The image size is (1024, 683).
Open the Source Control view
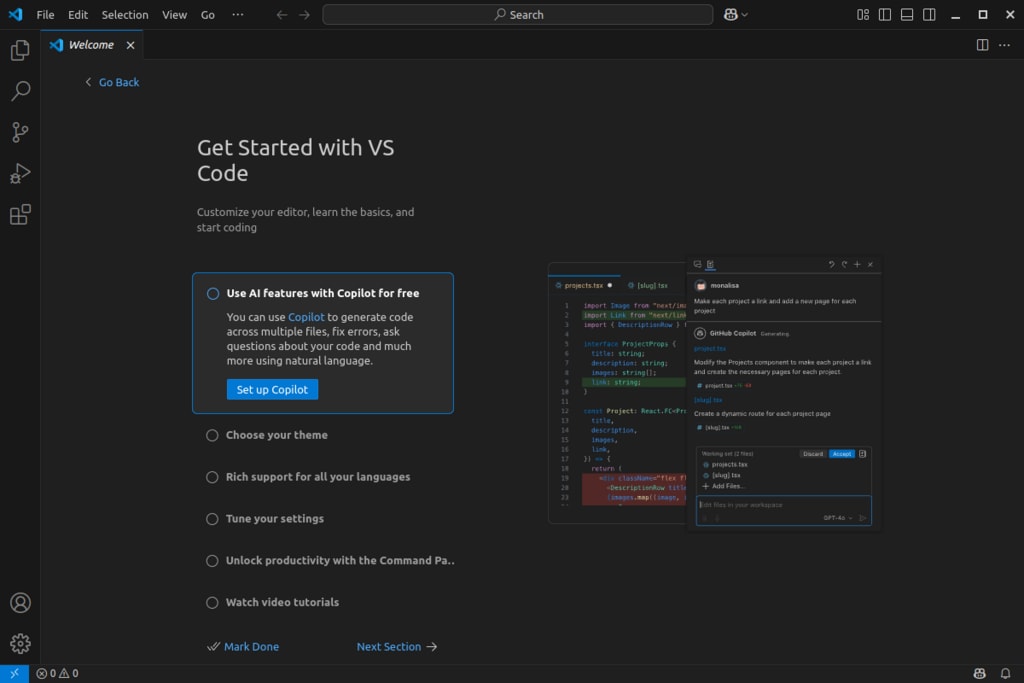click(20, 133)
